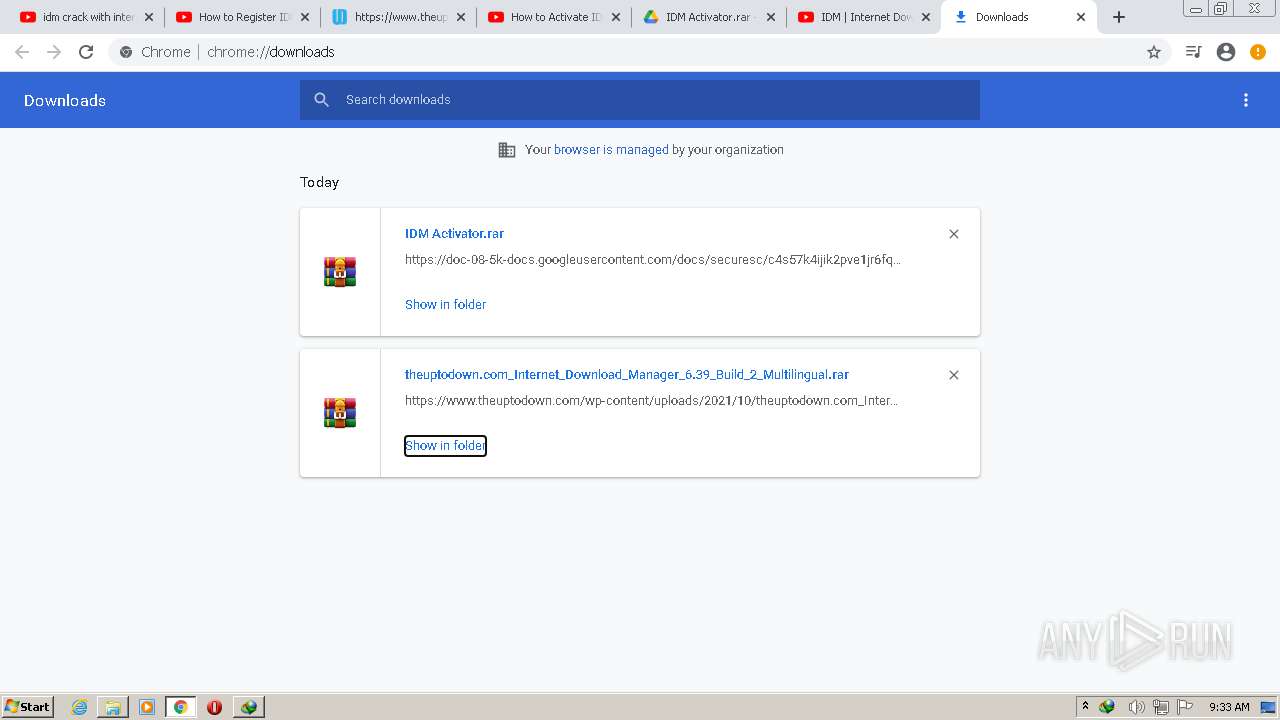Close the 'idm crack with inter' tab
Image resolution: width=1280 pixels, height=720 pixels.
tap(149, 17)
